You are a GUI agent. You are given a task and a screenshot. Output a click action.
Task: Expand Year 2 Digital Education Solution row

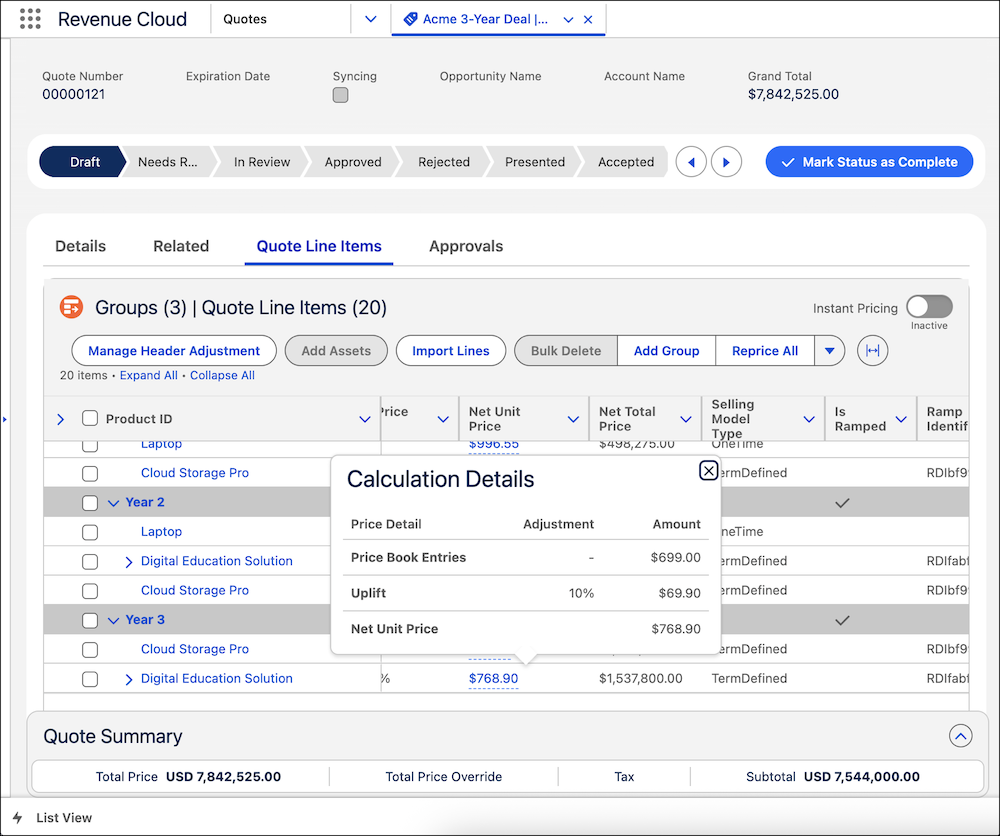(129, 562)
